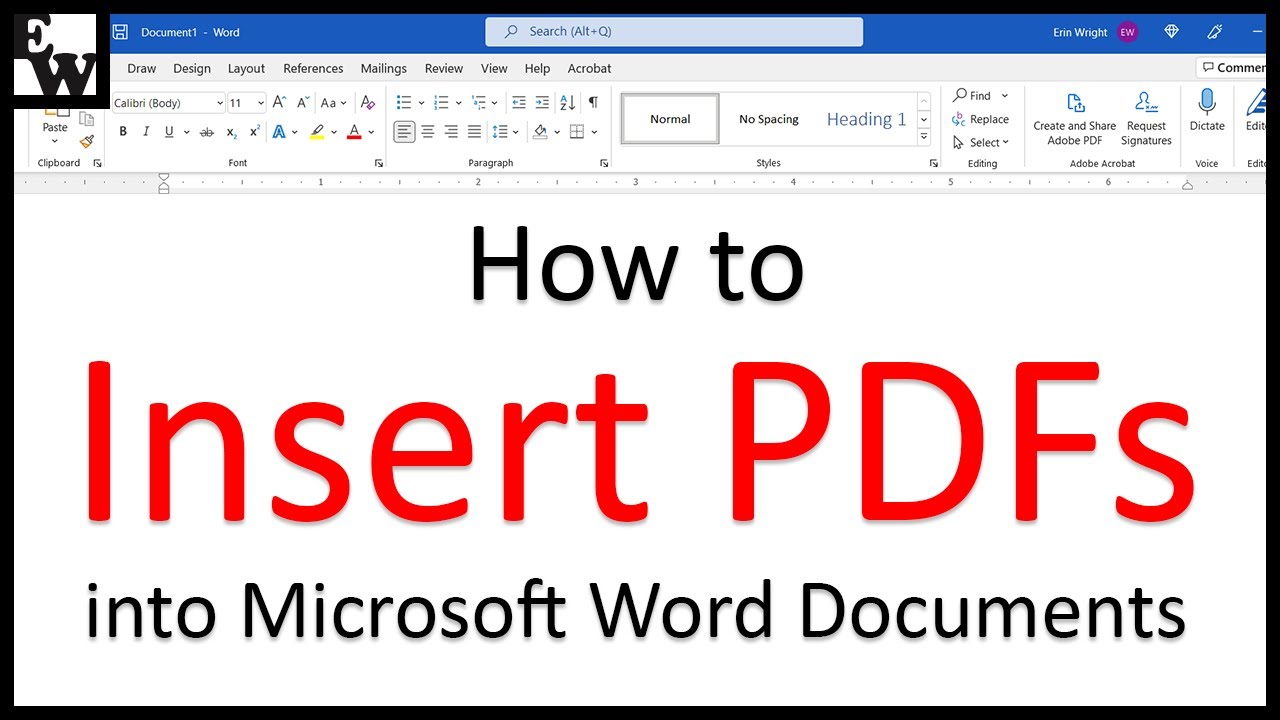Click the Request Signatures icon
Screen dimensions: 1280x720
pyautogui.click(x=1146, y=118)
